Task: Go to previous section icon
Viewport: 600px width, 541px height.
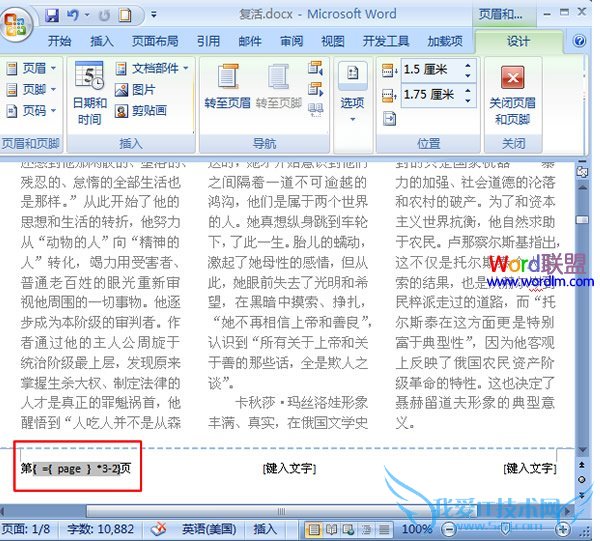Action: point(315,68)
